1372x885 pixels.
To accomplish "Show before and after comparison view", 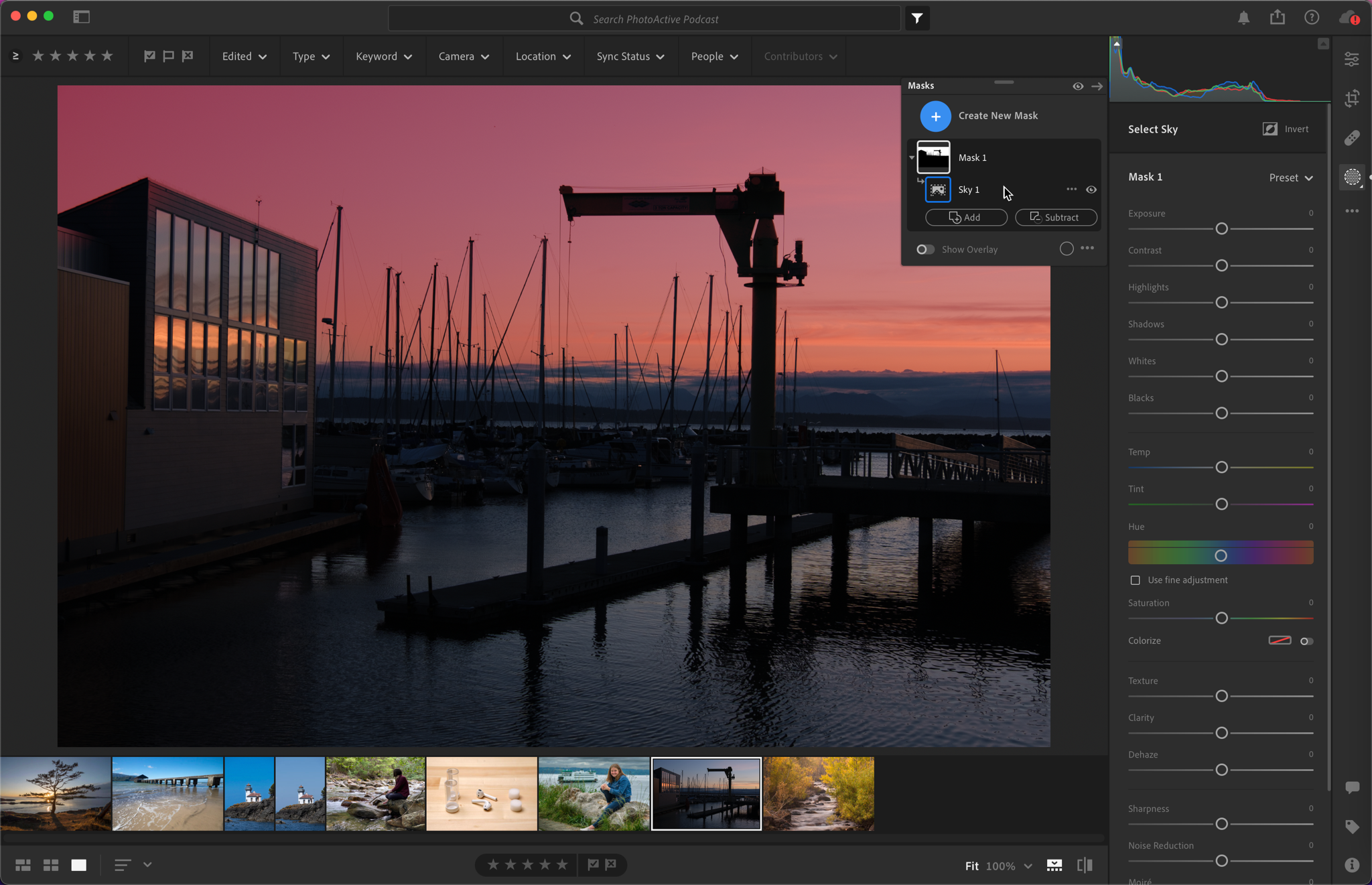I will click(x=1085, y=866).
